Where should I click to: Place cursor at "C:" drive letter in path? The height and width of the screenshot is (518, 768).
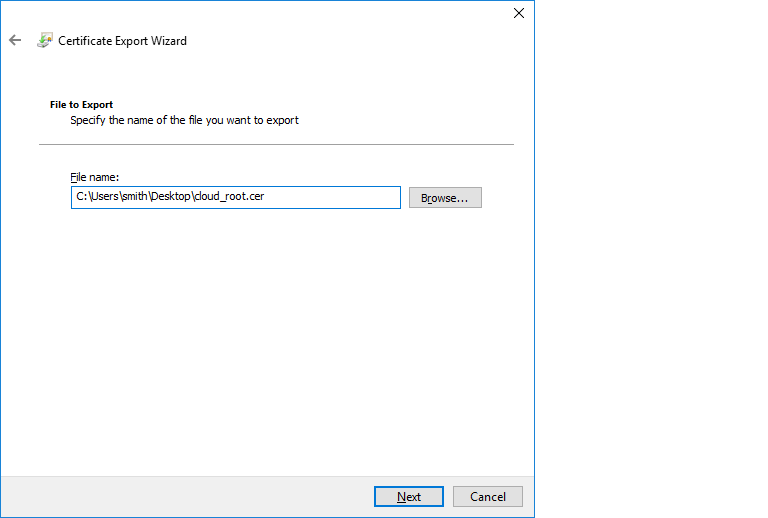click(x=81, y=198)
